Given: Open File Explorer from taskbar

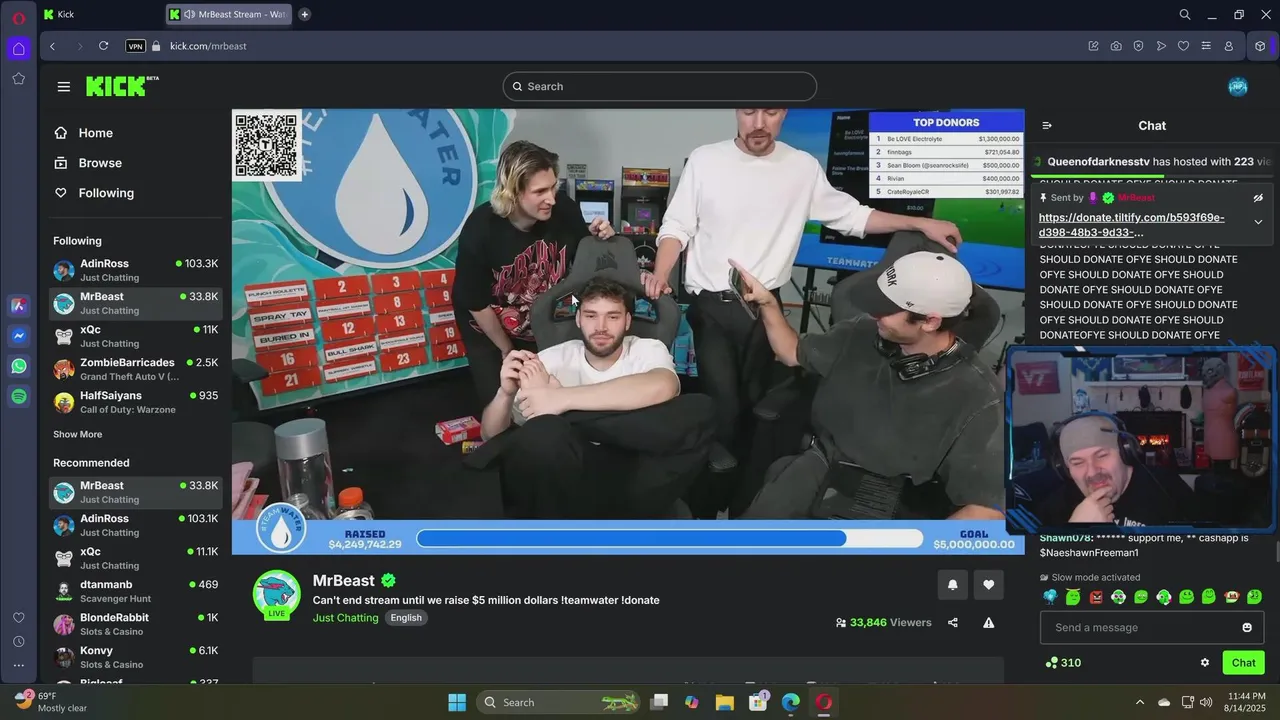Looking at the screenshot, I should pyautogui.click(x=725, y=702).
